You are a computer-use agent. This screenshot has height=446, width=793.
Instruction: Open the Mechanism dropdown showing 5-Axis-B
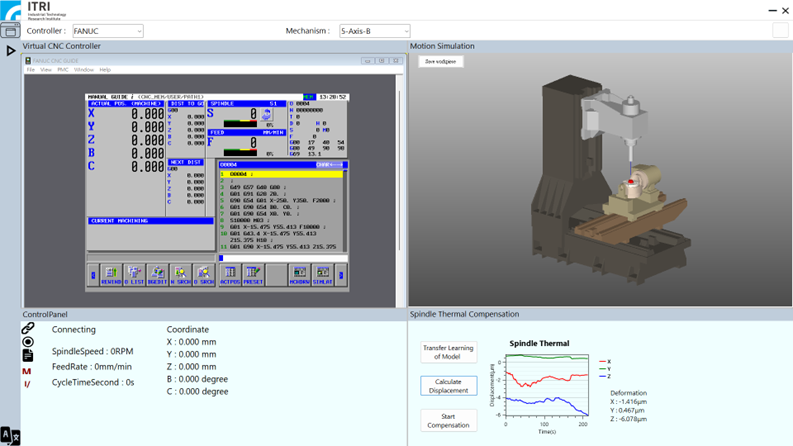coord(374,31)
